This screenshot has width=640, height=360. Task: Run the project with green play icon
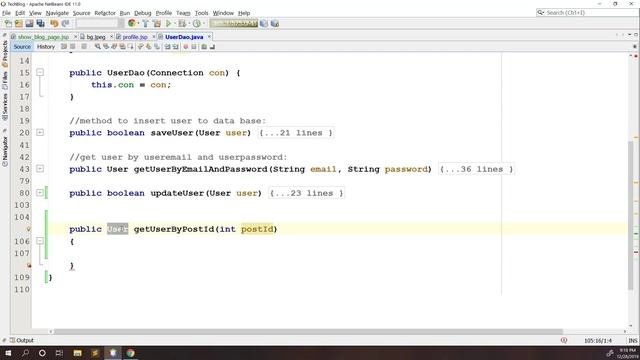(168, 24)
